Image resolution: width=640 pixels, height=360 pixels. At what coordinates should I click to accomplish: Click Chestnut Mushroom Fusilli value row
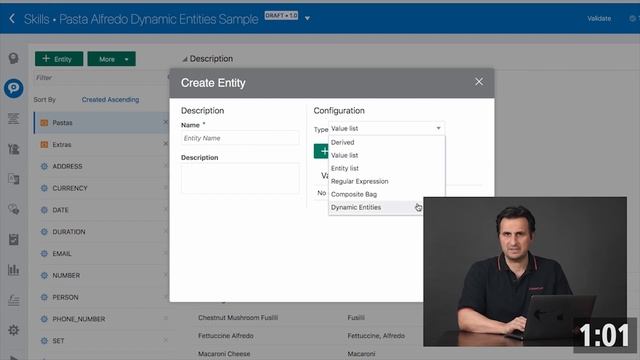point(238,318)
